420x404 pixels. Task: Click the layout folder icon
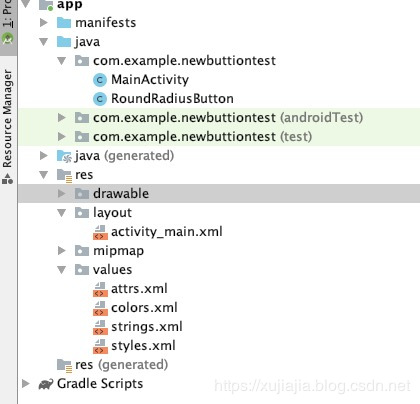82,213
